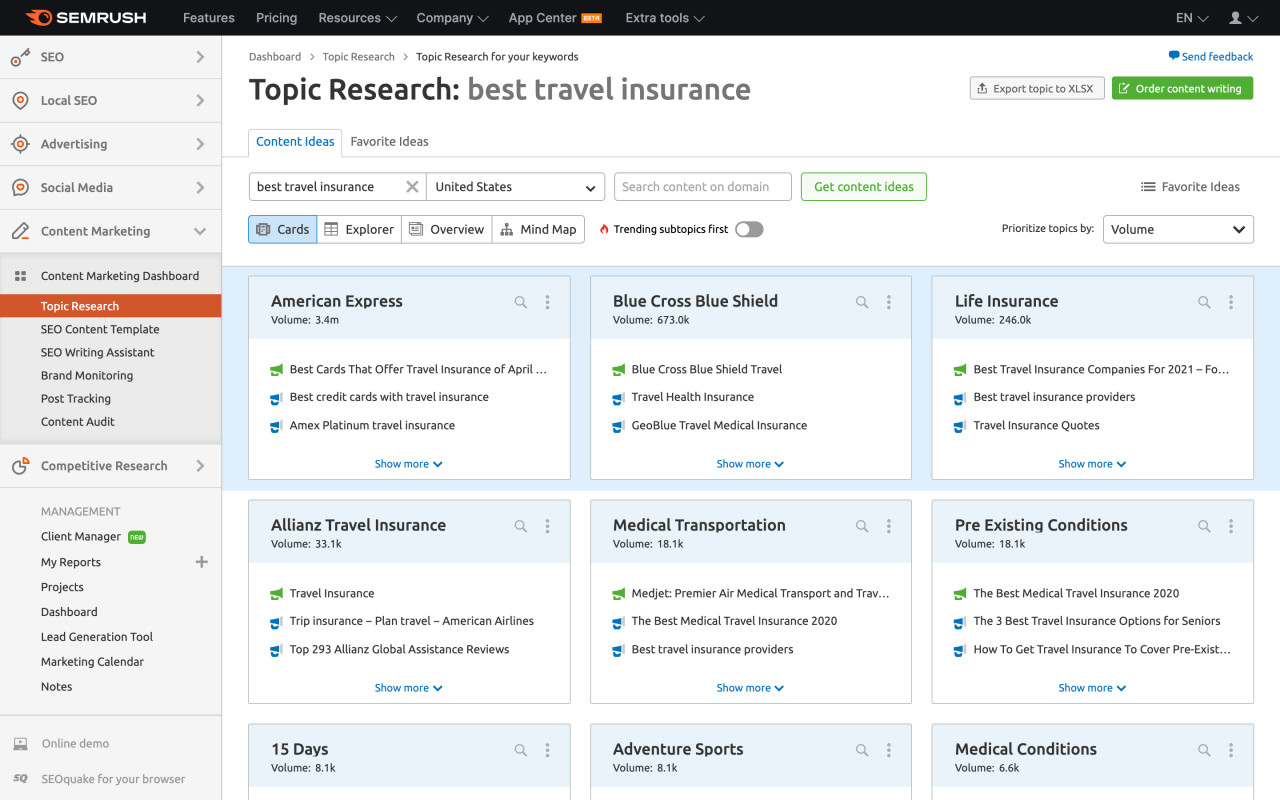Viewport: 1280px width, 800px height.
Task: Click Dashboard in the breadcrumb
Action: 275,57
